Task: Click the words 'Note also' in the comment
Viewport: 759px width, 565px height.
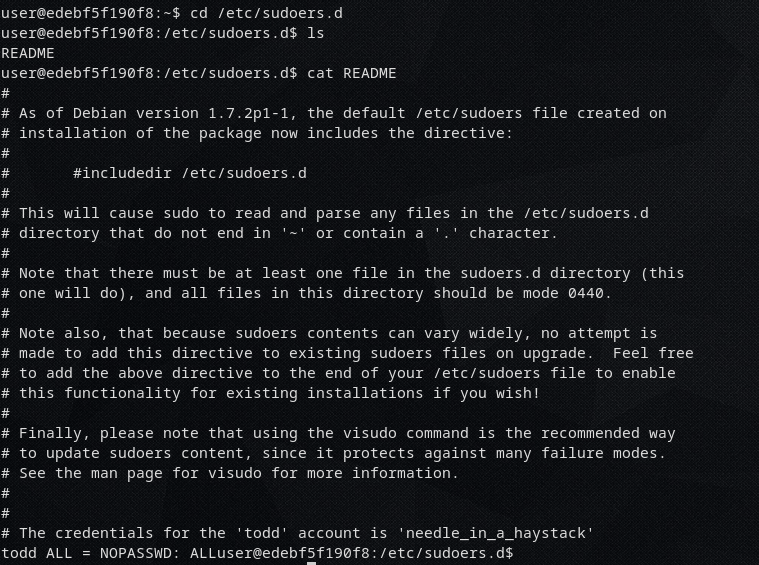Action: click(x=60, y=333)
